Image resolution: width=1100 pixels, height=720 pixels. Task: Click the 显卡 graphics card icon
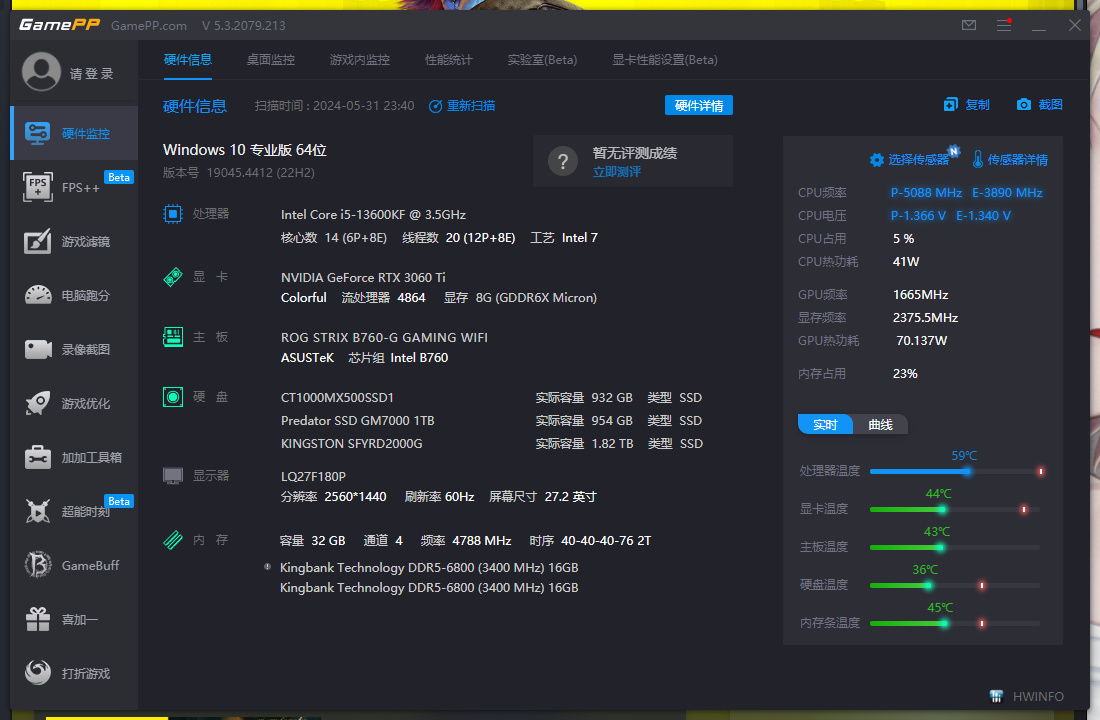pyautogui.click(x=173, y=277)
